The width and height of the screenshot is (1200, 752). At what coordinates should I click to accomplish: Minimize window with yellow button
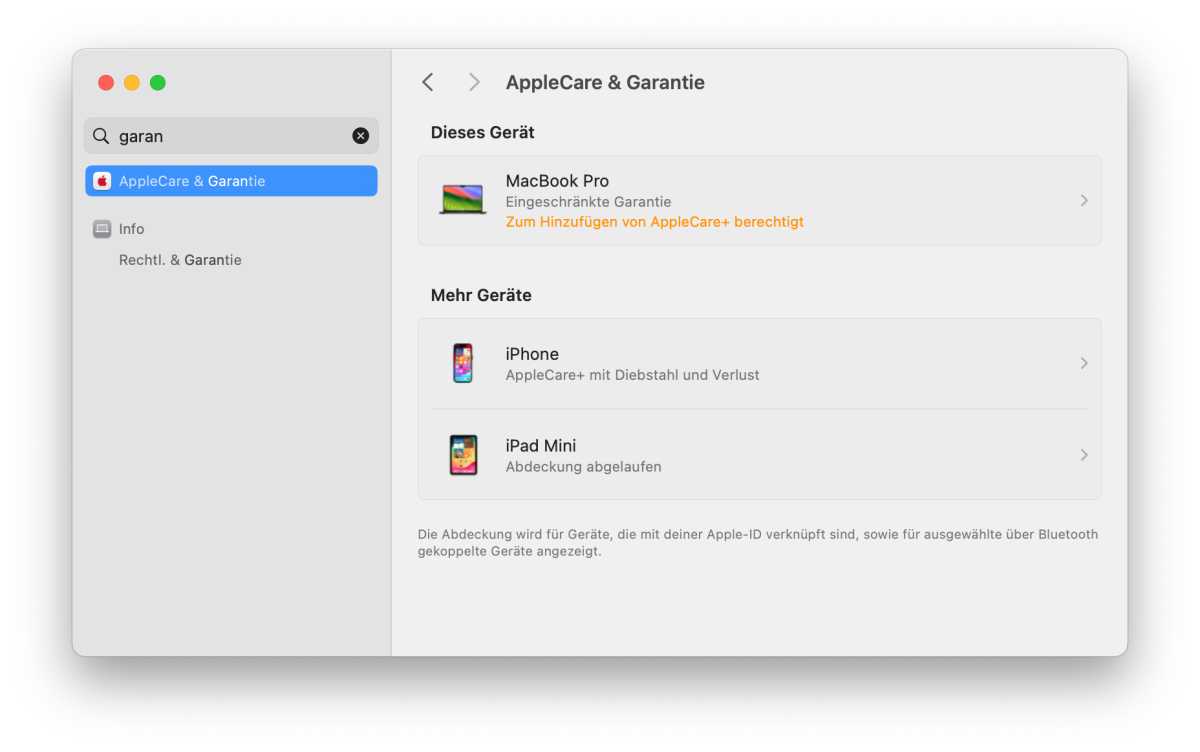point(132,83)
